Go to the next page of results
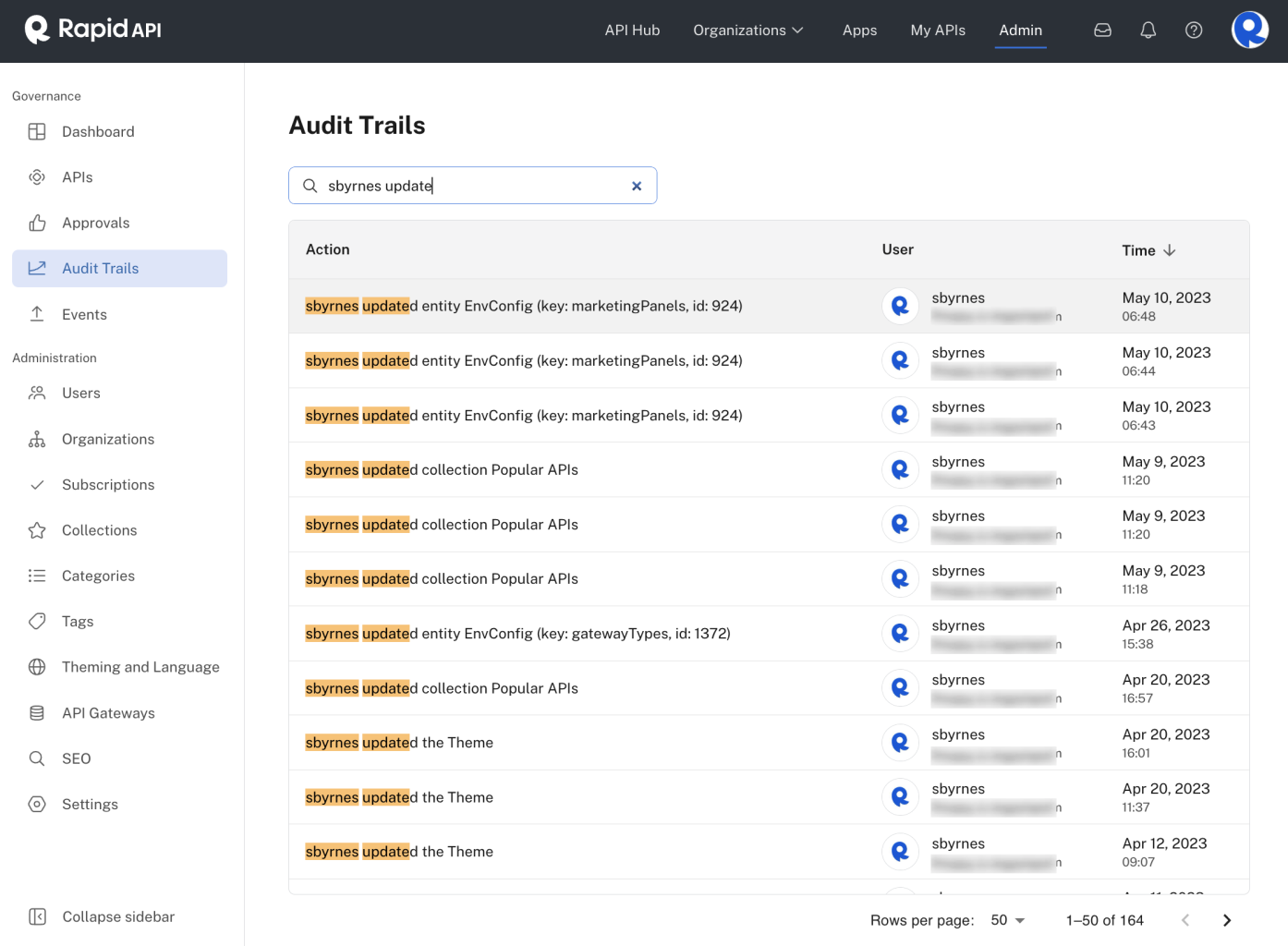1288x946 pixels. coord(1227,920)
